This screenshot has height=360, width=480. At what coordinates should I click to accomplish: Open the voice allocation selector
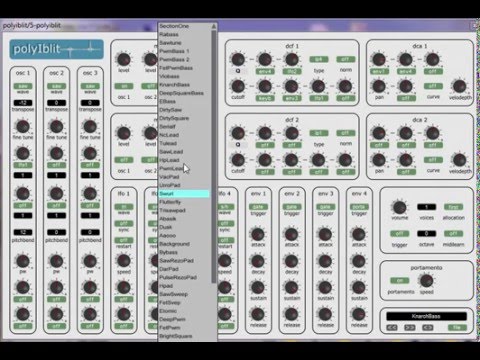(453, 207)
